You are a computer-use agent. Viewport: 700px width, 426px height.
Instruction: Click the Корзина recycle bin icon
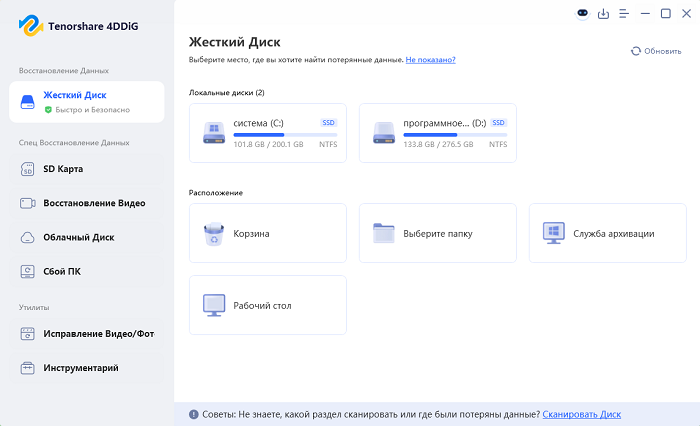click(214, 233)
